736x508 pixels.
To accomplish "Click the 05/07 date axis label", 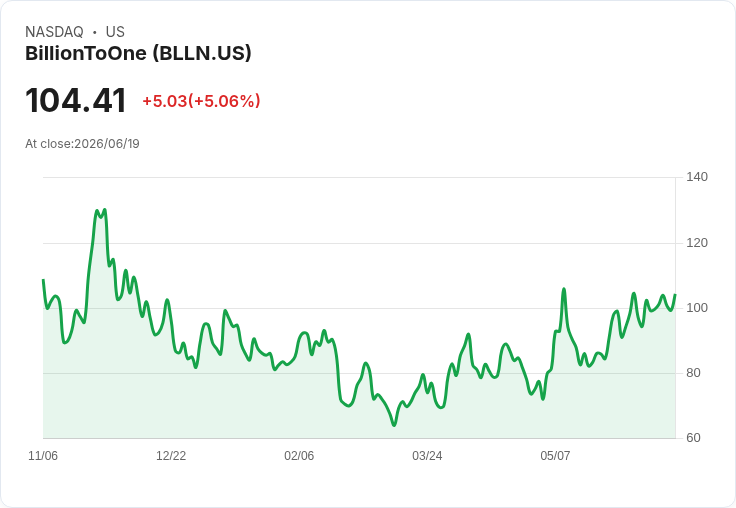I will [555, 455].
